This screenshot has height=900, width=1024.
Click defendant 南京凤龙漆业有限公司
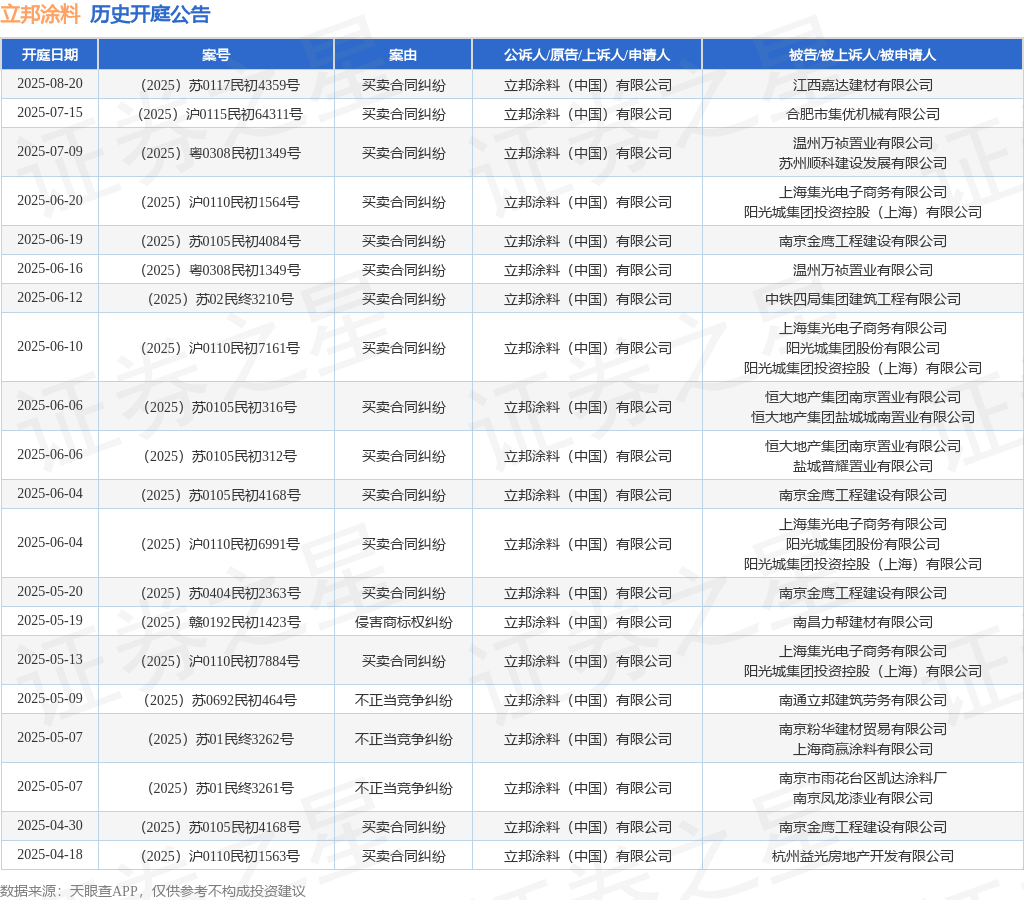click(x=863, y=798)
